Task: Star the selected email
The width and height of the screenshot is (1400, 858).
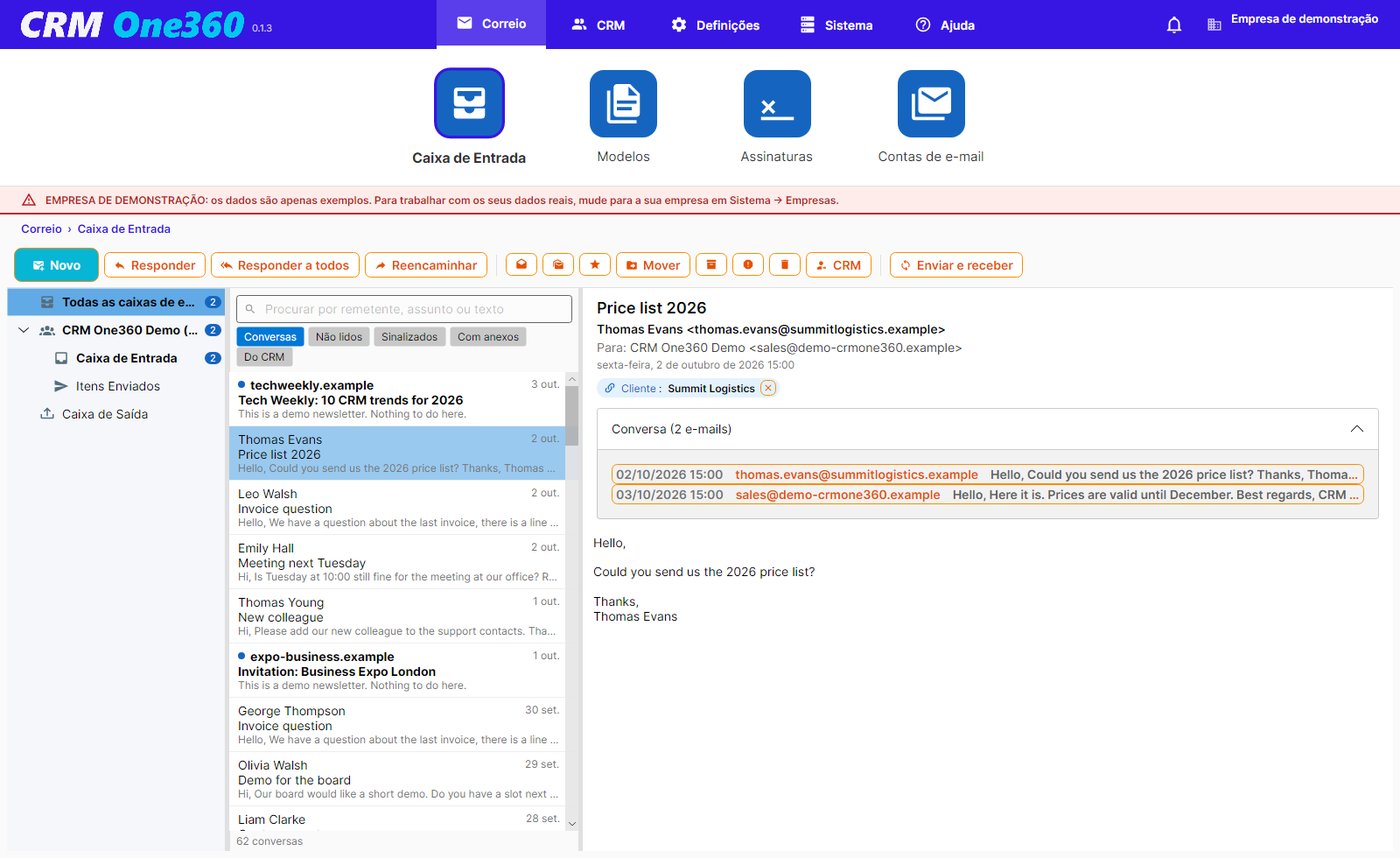Action: [594, 265]
